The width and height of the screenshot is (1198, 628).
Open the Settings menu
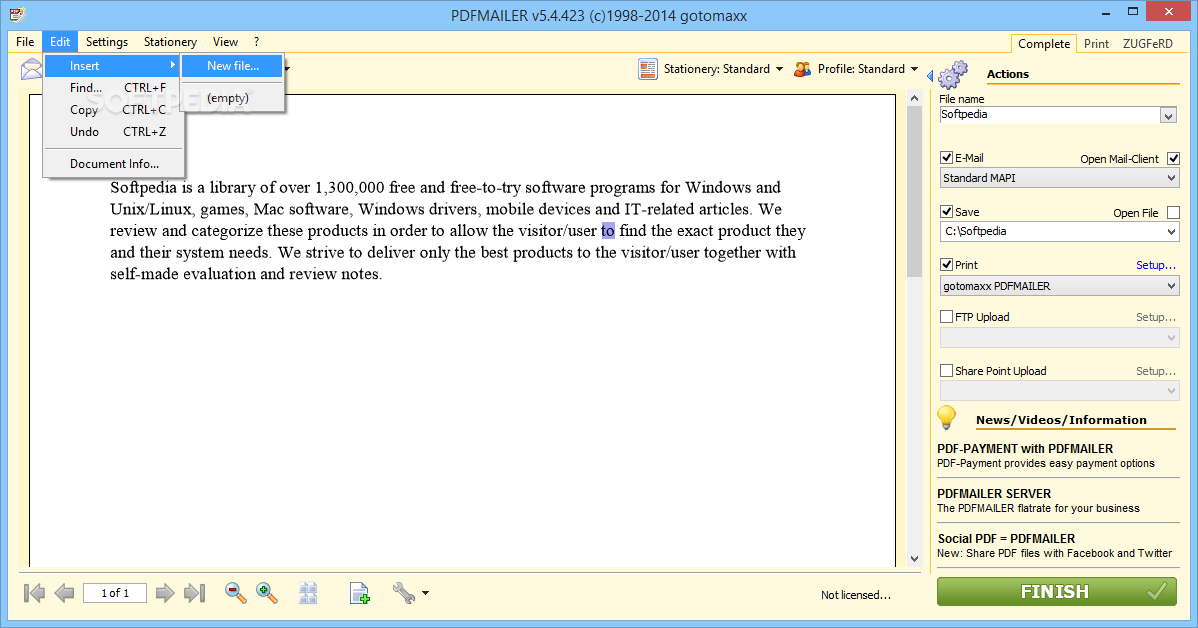107,42
